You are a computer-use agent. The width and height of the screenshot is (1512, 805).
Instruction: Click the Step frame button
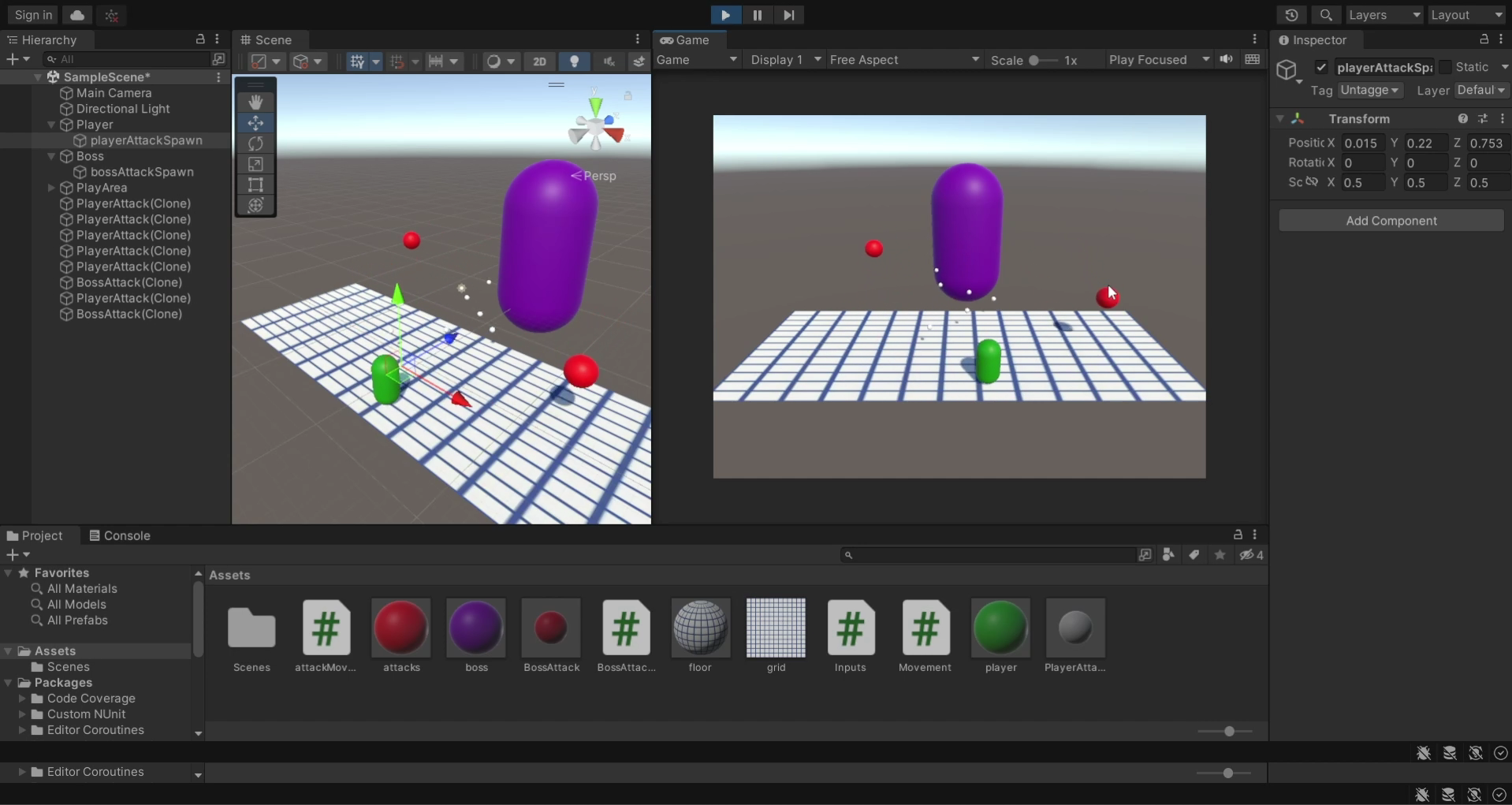point(788,15)
